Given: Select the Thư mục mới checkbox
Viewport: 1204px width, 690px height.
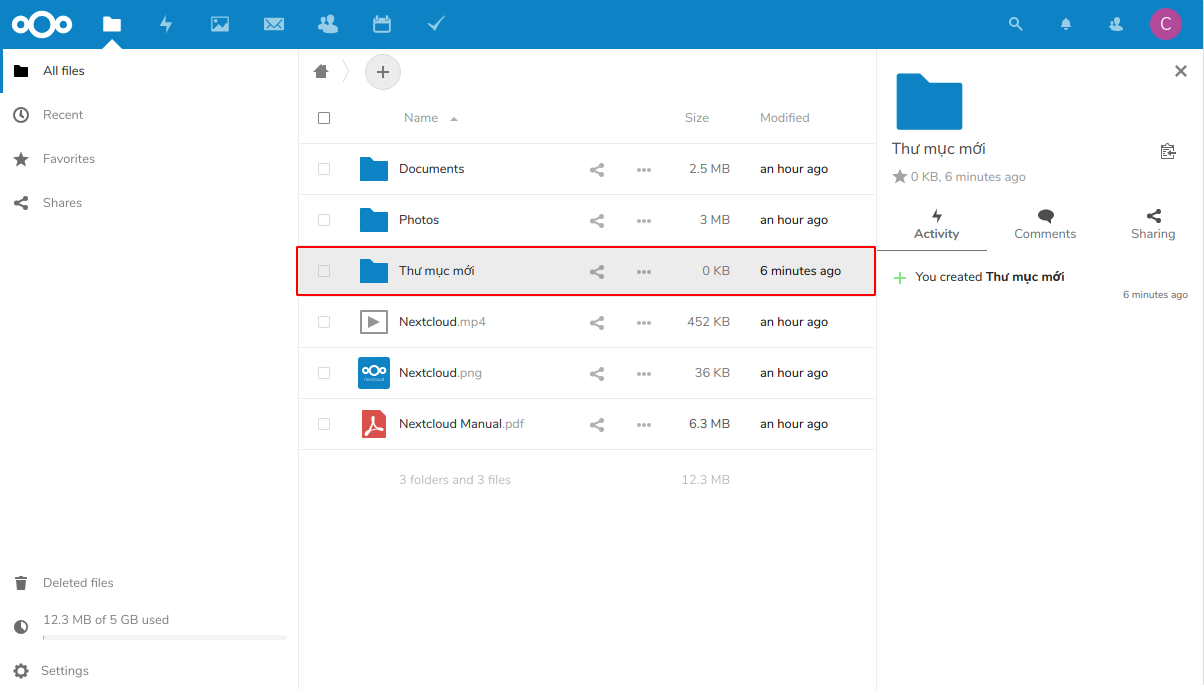Looking at the screenshot, I should tap(324, 271).
